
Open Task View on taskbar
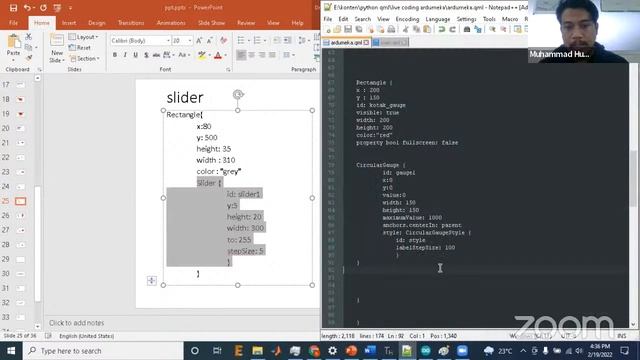[217, 351]
